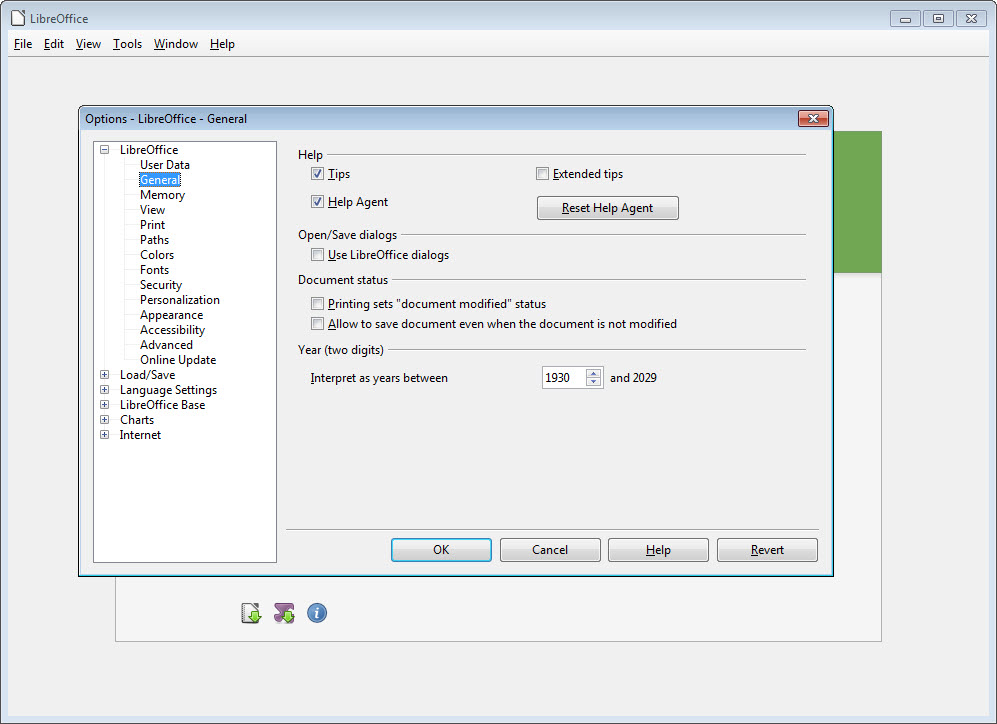Click the extensions download icon in Start Center
Screen dimensions: 997x724
point(284,613)
